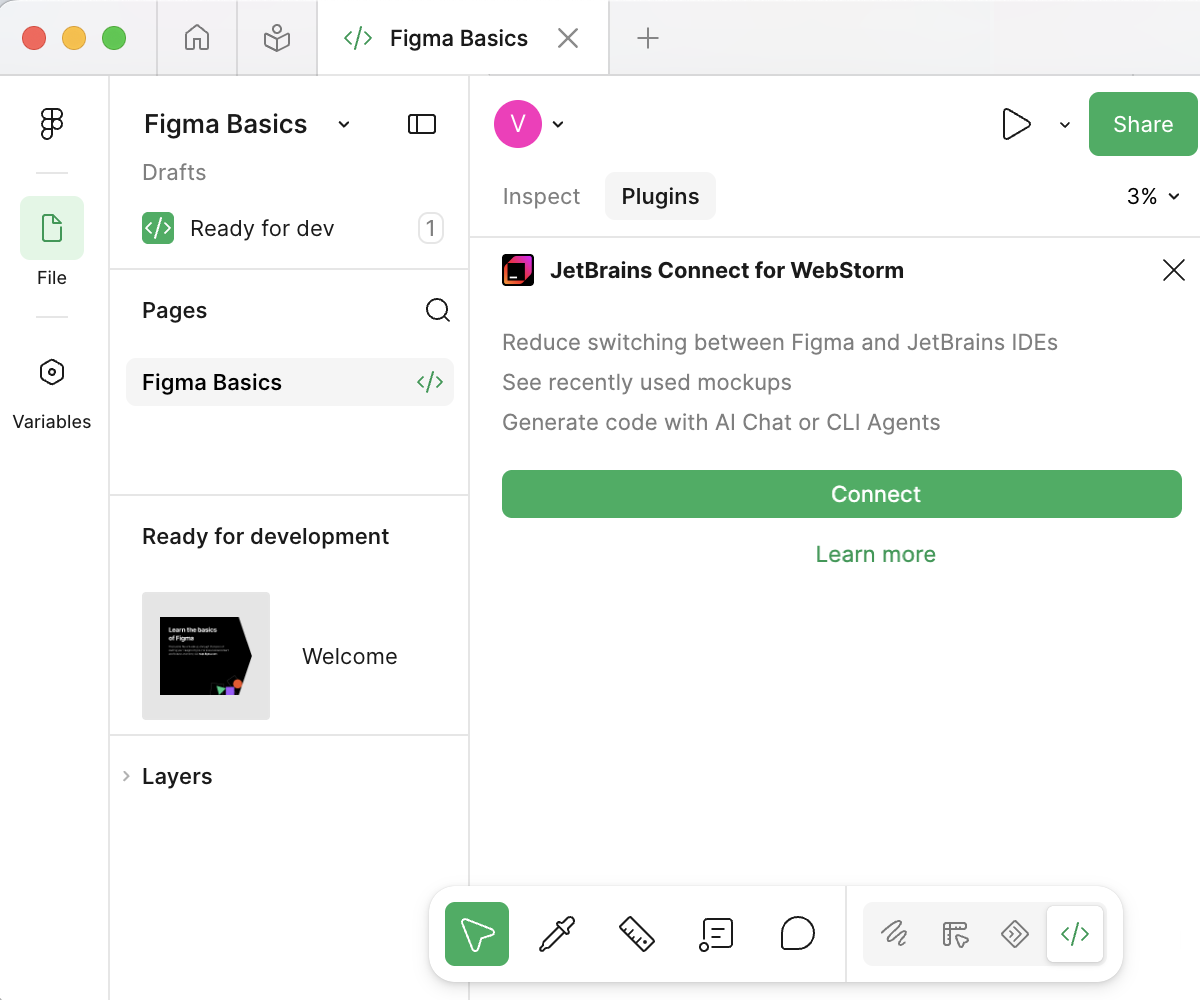Click the Connect button
This screenshot has height=1000, width=1200.
(842, 494)
